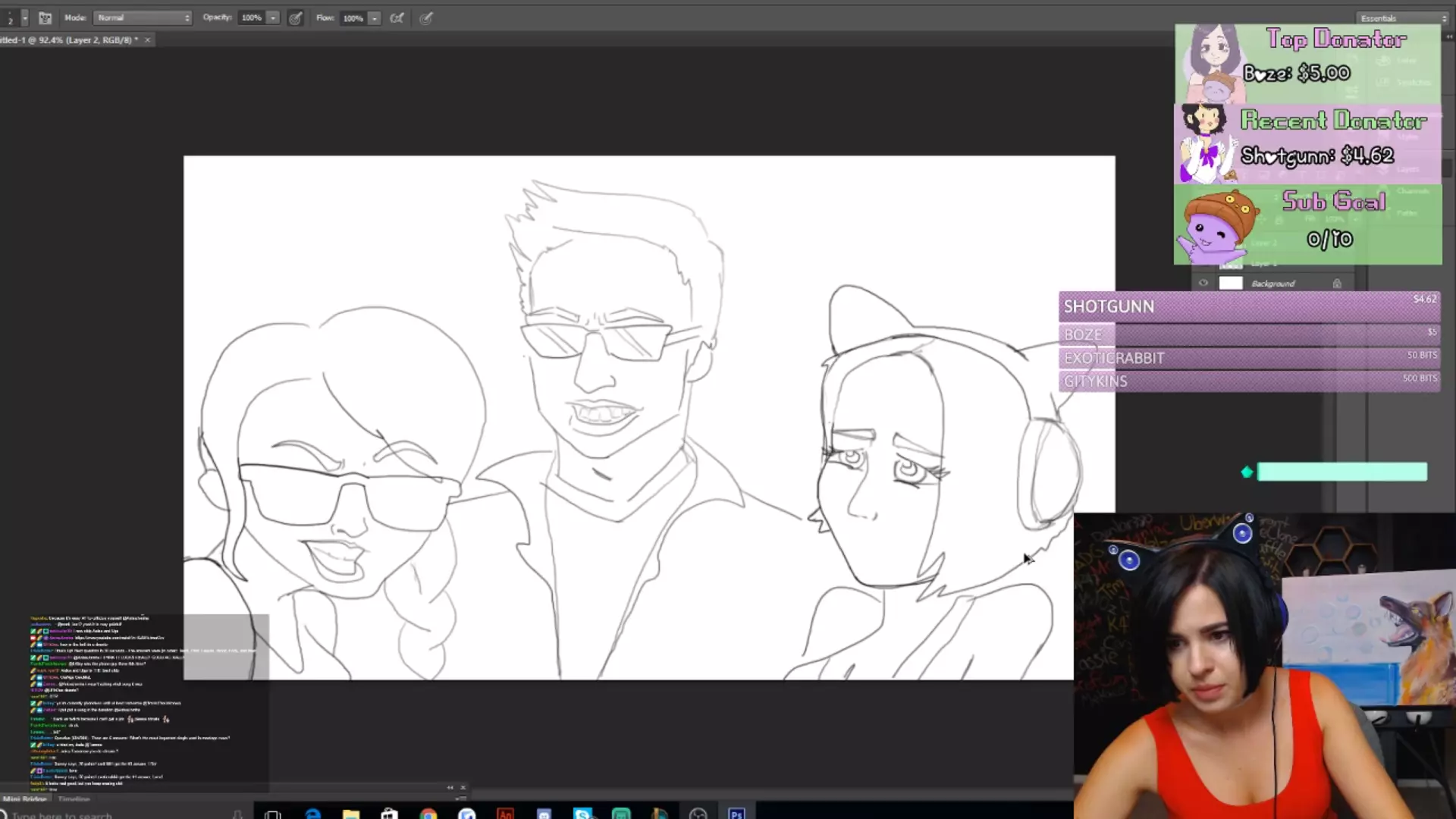Toggle tablet pressure for opacity icon
This screenshot has height=819, width=1456.
296,18
